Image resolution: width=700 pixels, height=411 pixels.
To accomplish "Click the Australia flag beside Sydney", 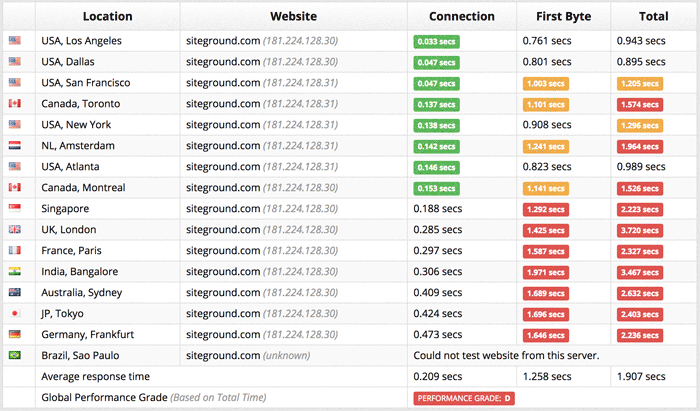I will [x=15, y=292].
